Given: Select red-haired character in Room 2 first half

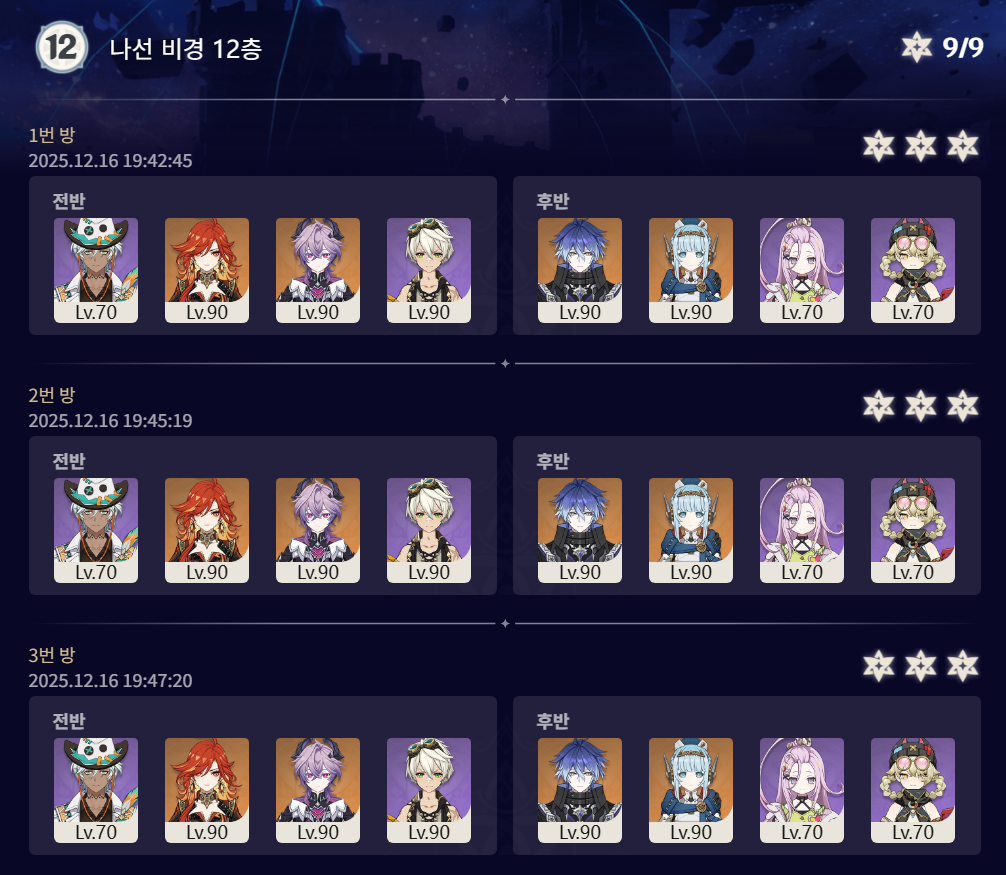Looking at the screenshot, I should [207, 530].
